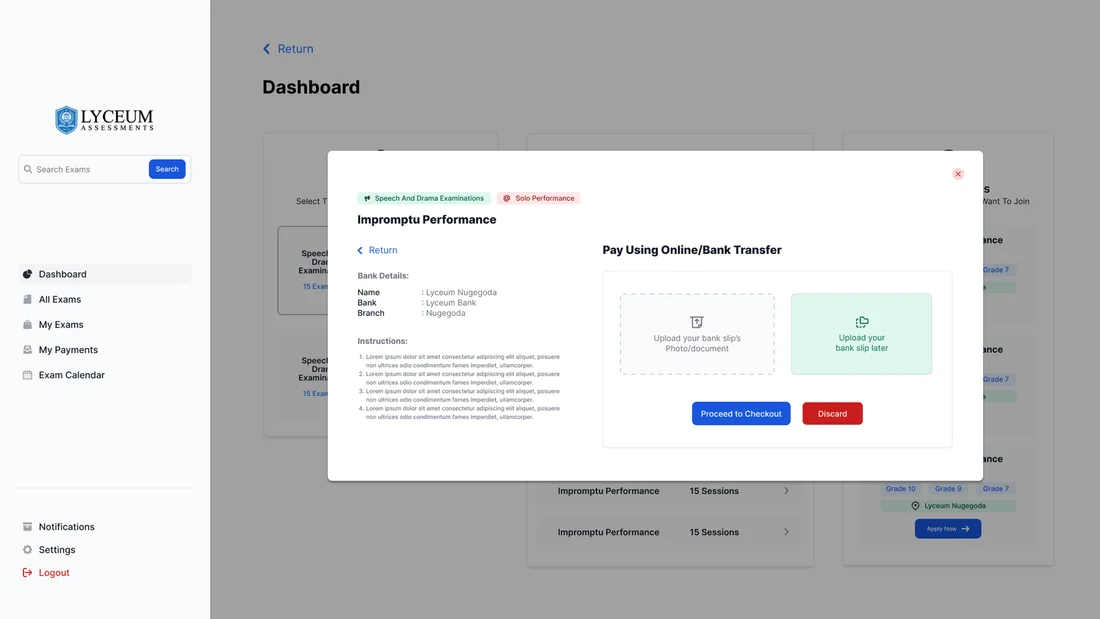Click the upload icon in dashed box

coord(697,322)
